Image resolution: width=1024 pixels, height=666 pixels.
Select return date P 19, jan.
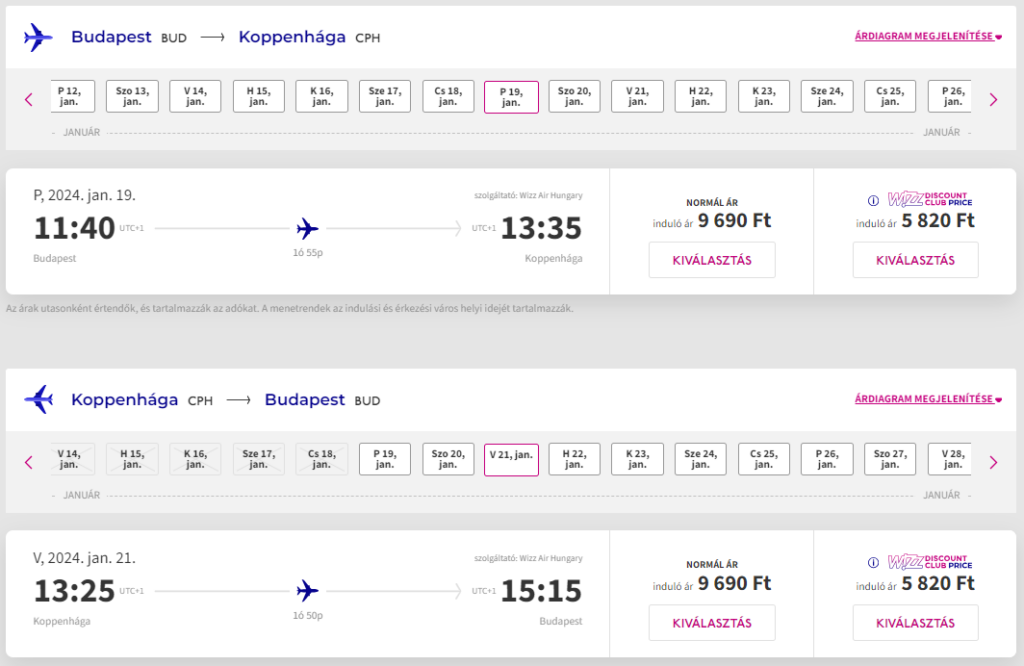385,459
